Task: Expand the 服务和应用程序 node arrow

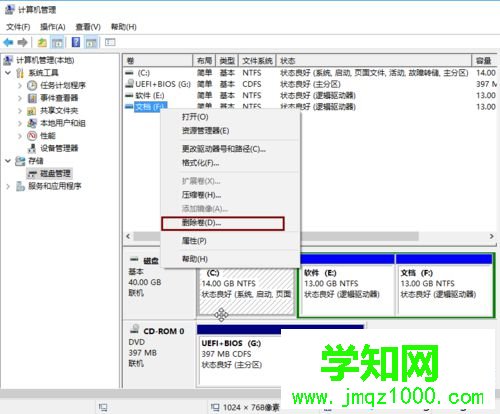Action: 8,186
